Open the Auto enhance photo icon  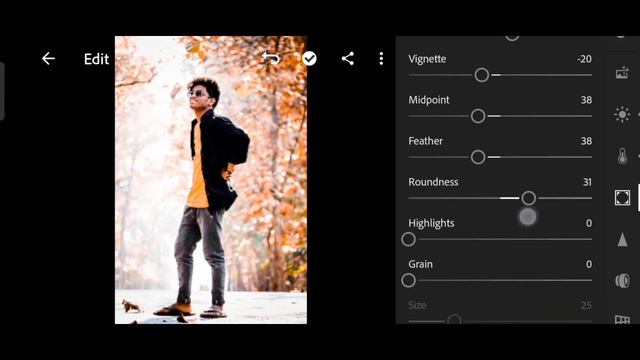622,73
